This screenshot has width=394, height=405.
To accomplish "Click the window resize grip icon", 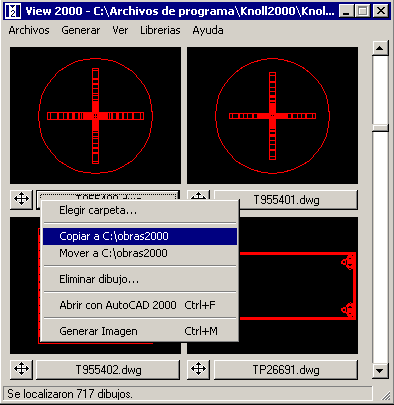I will 386,396.
